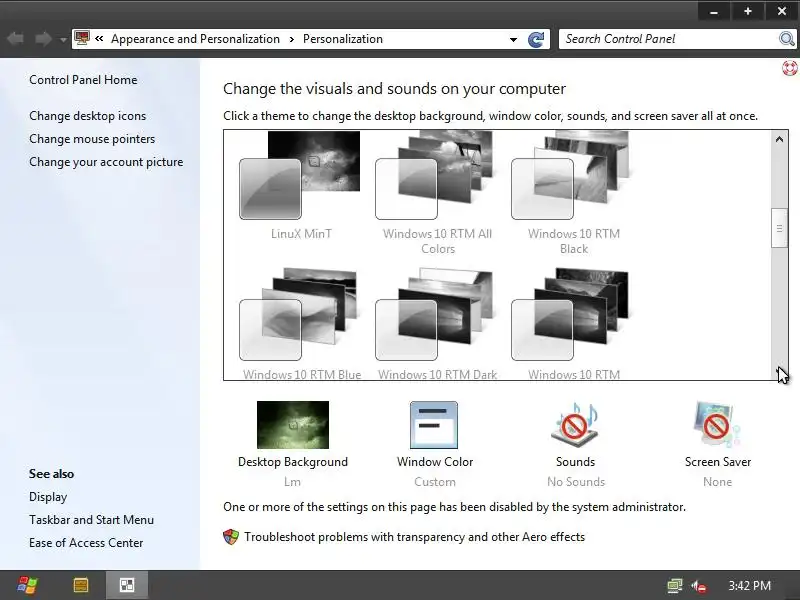
Task: Open the Windows Start button
Action: (x=27, y=585)
